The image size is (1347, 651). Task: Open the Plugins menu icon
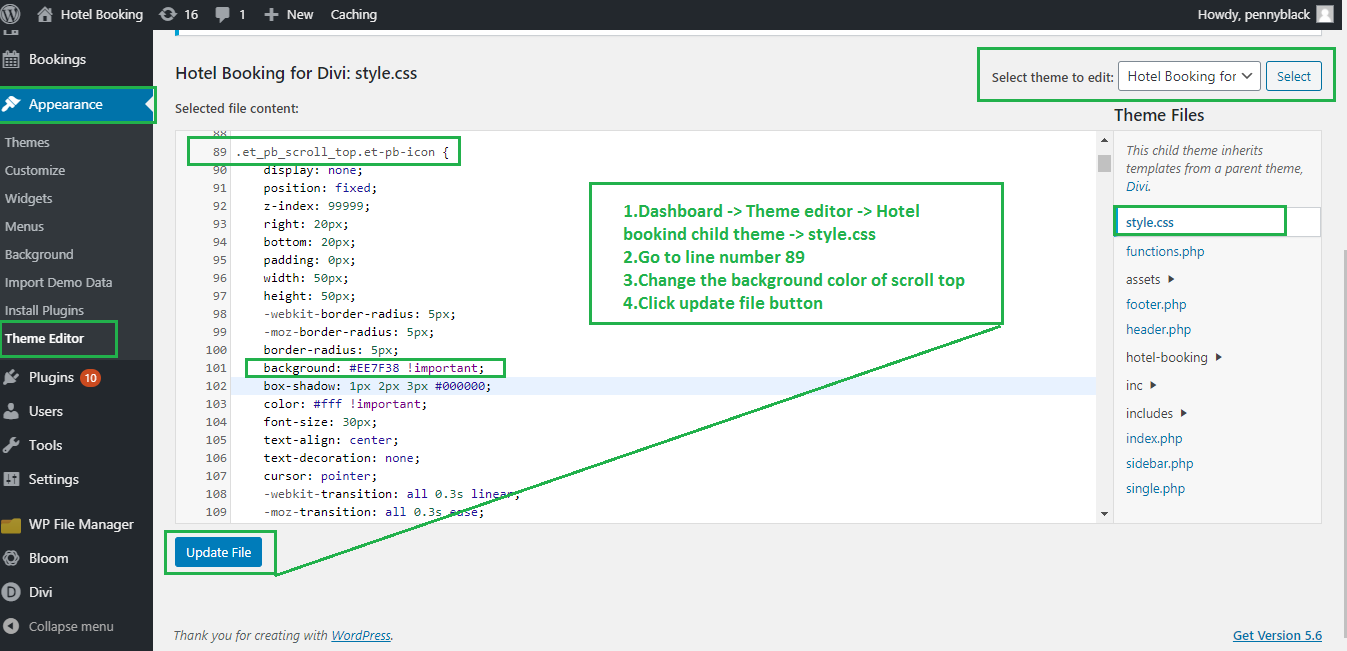[12, 377]
